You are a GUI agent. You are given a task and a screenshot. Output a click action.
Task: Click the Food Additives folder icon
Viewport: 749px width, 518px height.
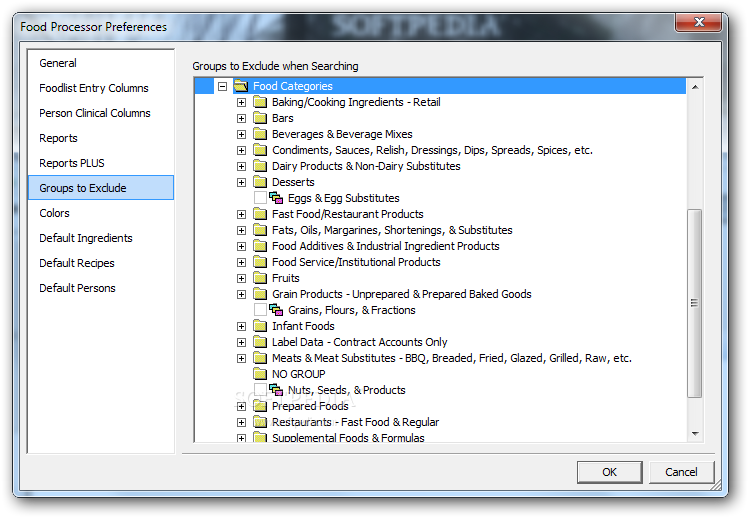[260, 246]
